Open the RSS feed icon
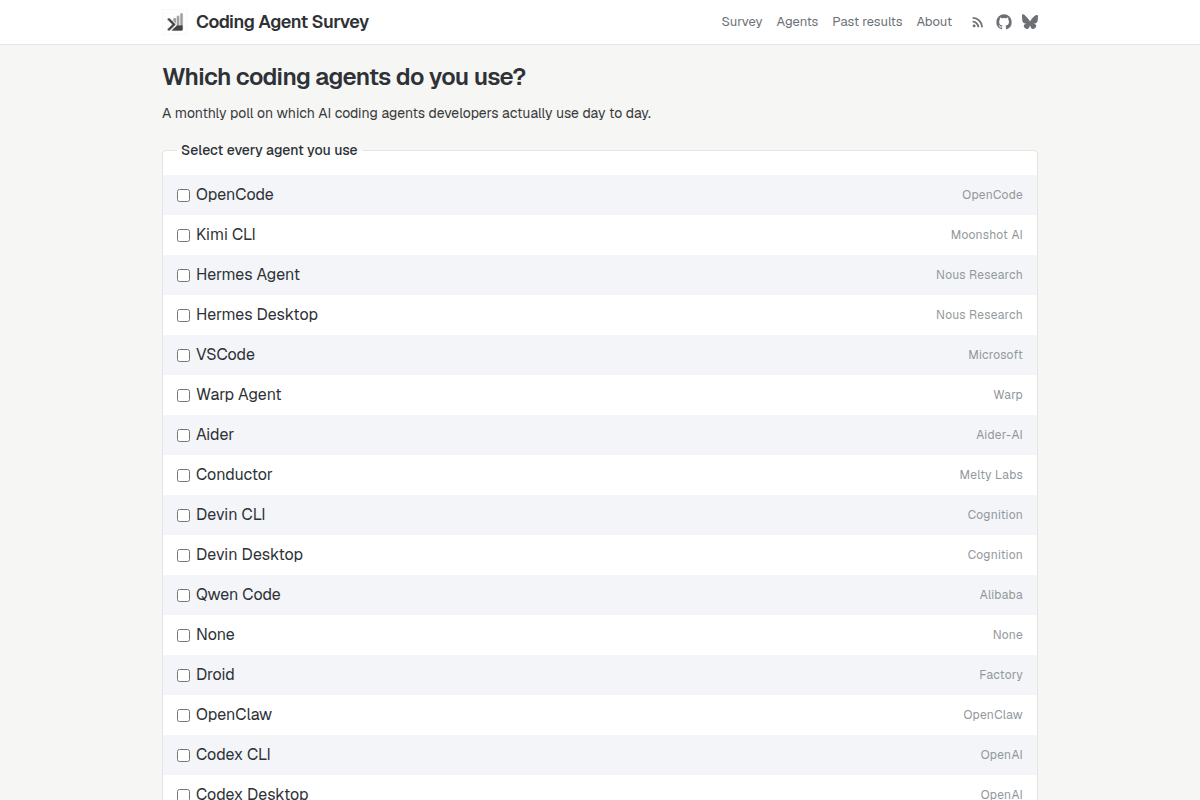Image resolution: width=1200 pixels, height=800 pixels. (x=978, y=22)
